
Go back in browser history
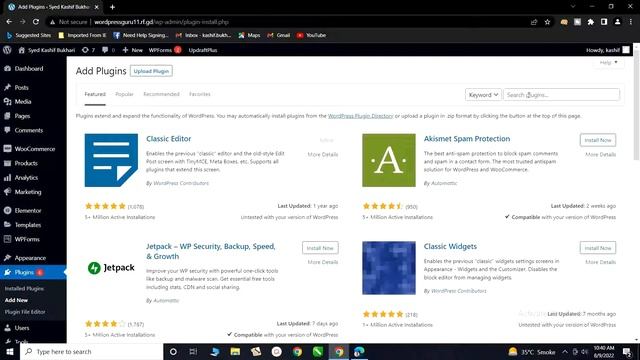click(x=9, y=22)
